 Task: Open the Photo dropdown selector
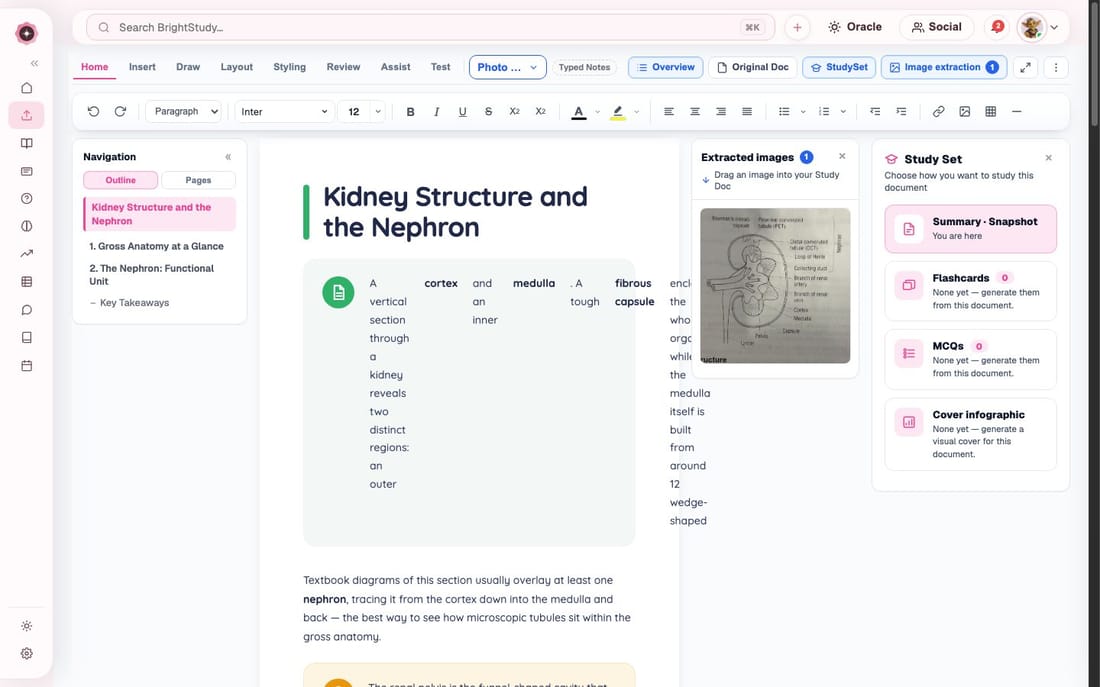click(x=507, y=67)
